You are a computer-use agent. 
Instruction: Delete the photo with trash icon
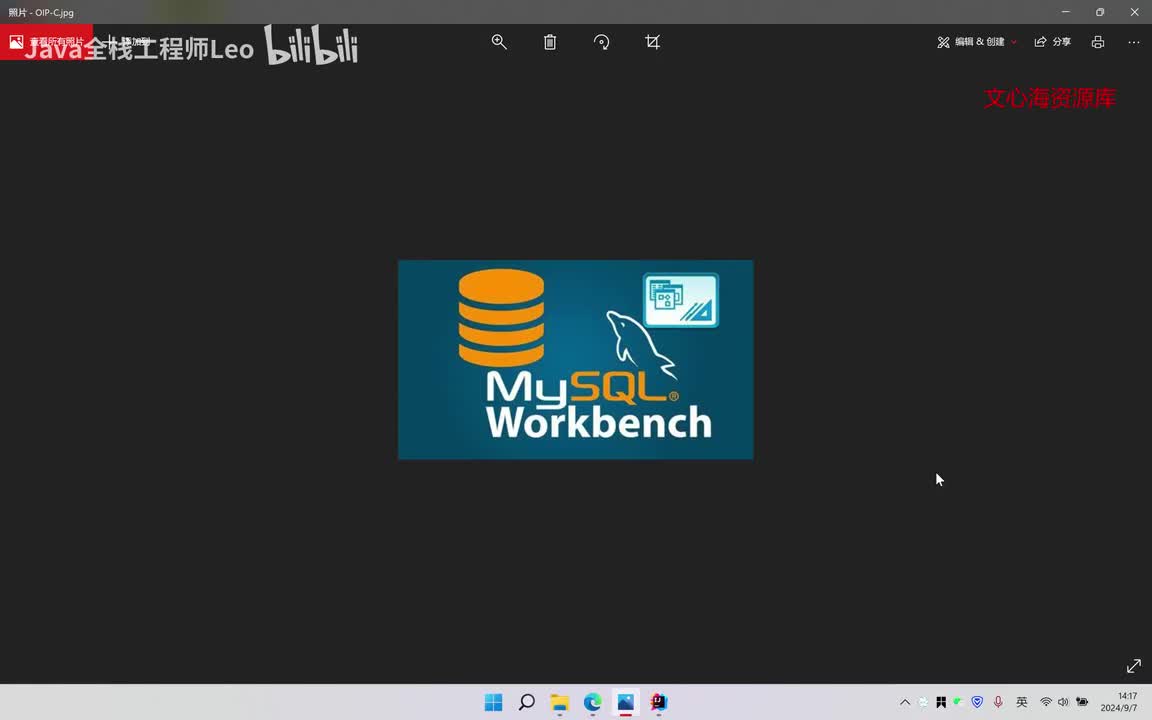(550, 42)
